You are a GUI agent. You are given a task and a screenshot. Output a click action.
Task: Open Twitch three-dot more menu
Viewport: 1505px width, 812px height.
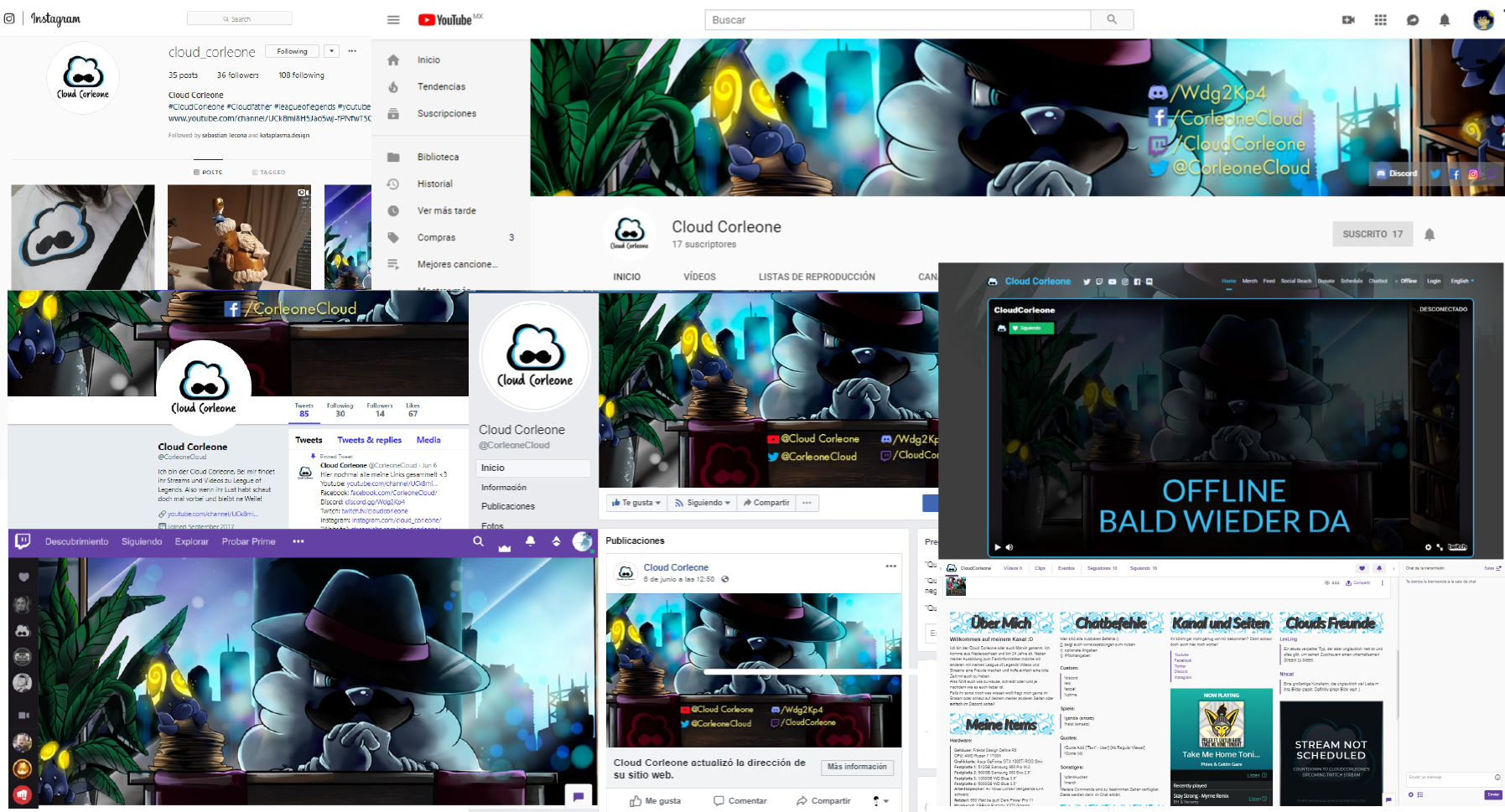coord(298,541)
